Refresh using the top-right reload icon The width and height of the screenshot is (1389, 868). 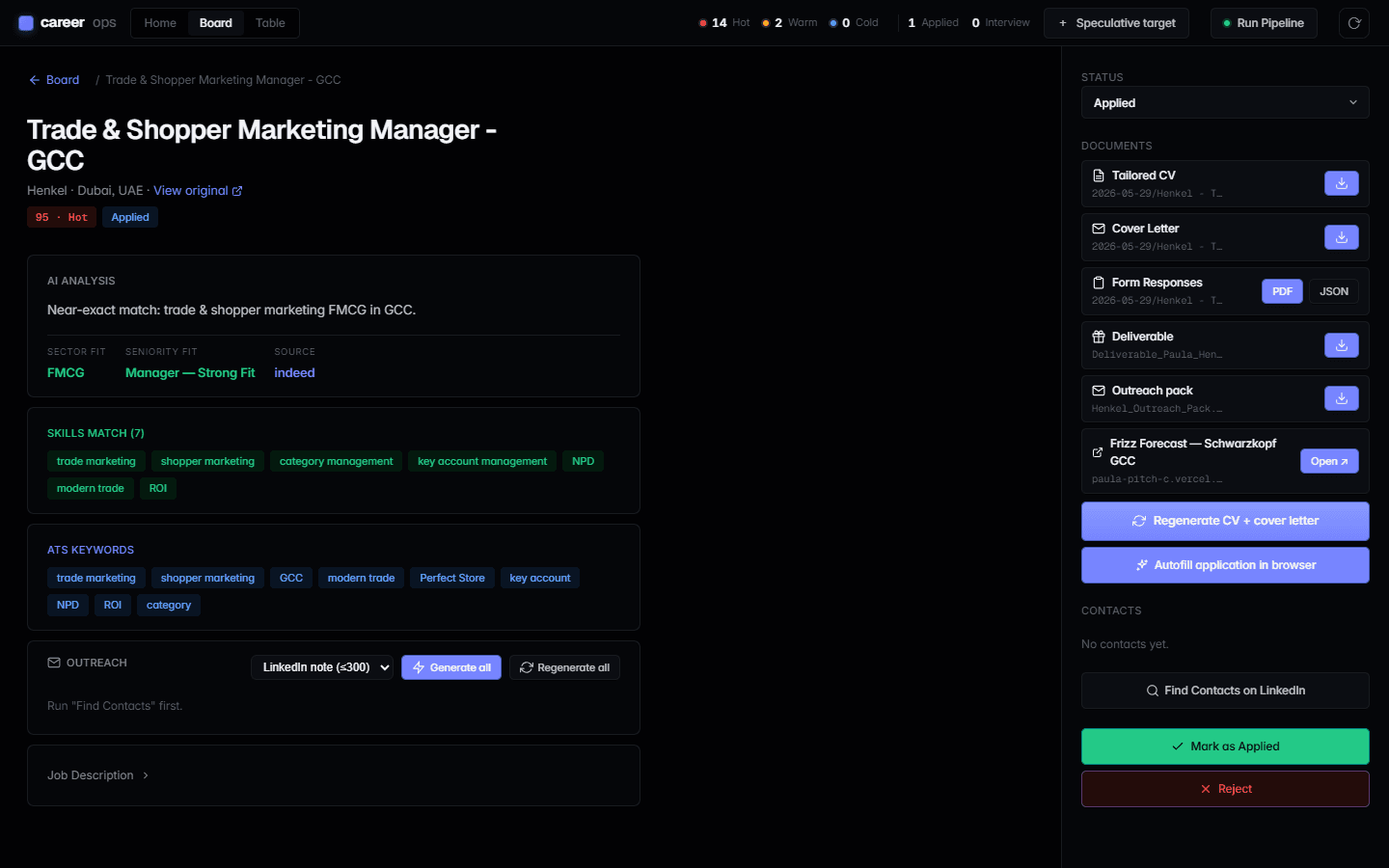[1354, 23]
